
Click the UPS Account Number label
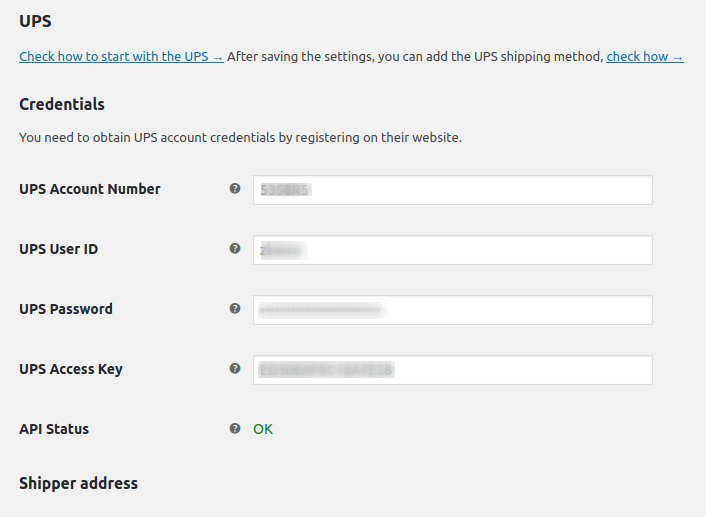90,189
